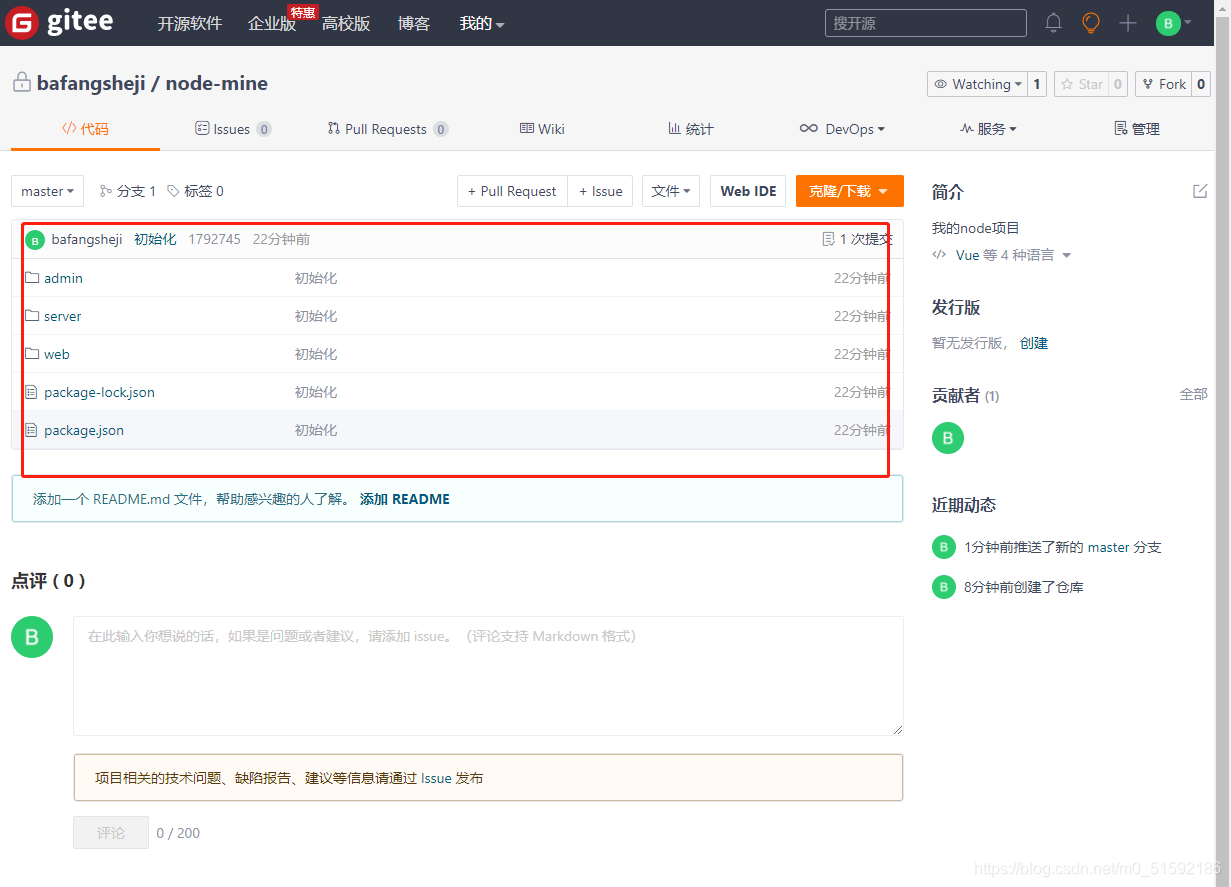
Task: Open the notifications bell icon
Action: tap(1053, 23)
